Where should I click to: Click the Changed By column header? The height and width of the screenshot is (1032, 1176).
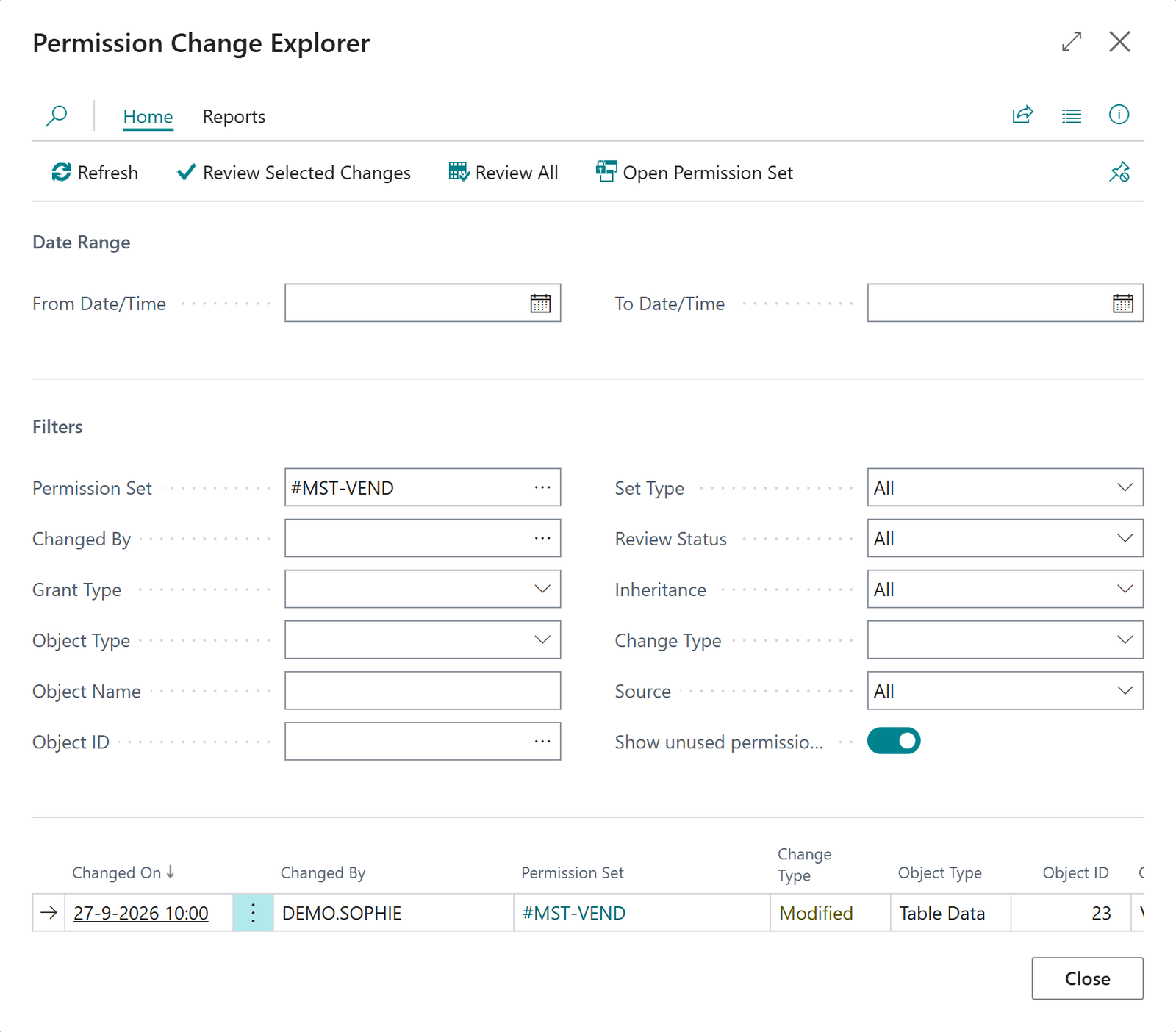point(323,872)
